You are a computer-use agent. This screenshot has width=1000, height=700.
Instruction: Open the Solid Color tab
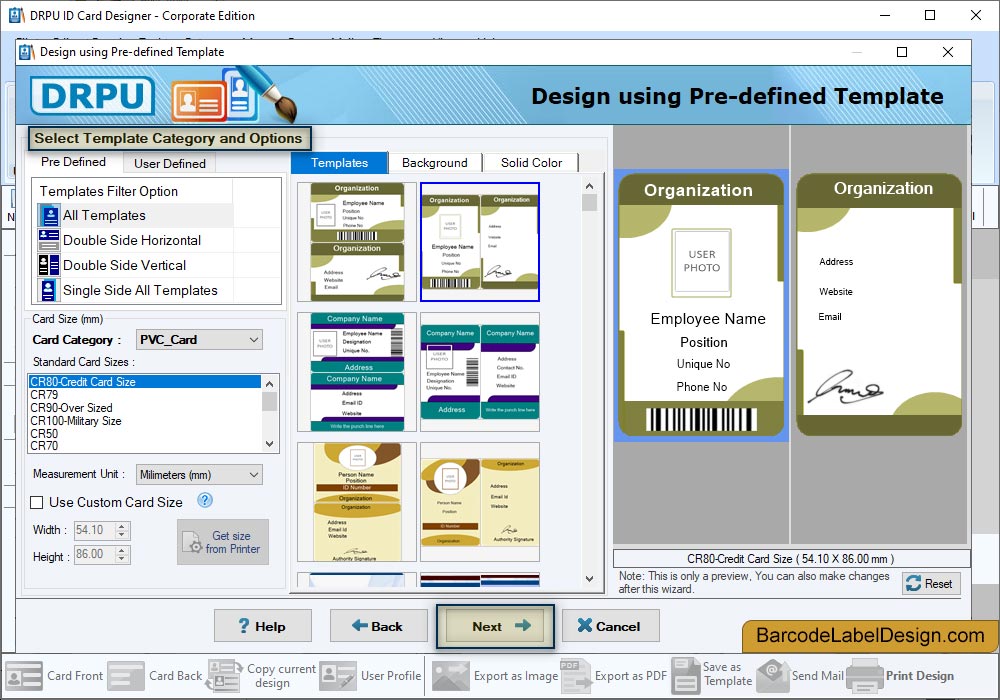coord(531,163)
